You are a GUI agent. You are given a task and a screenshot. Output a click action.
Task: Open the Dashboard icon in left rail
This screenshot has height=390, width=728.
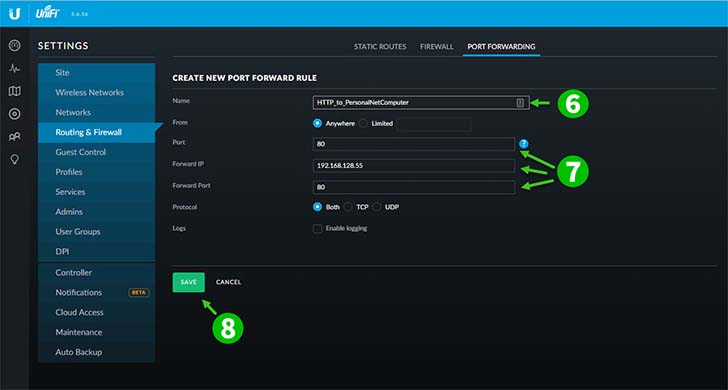pyautogui.click(x=15, y=45)
